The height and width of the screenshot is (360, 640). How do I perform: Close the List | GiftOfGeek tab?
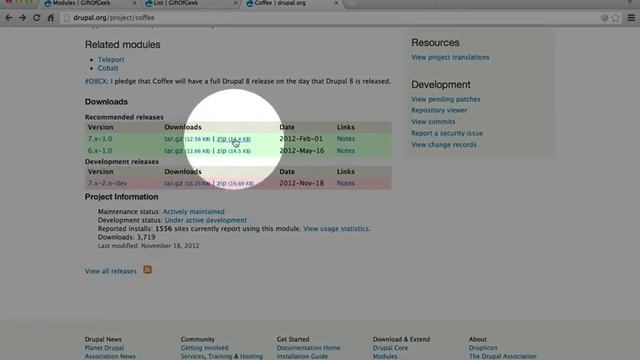pyautogui.click(x=235, y=3)
